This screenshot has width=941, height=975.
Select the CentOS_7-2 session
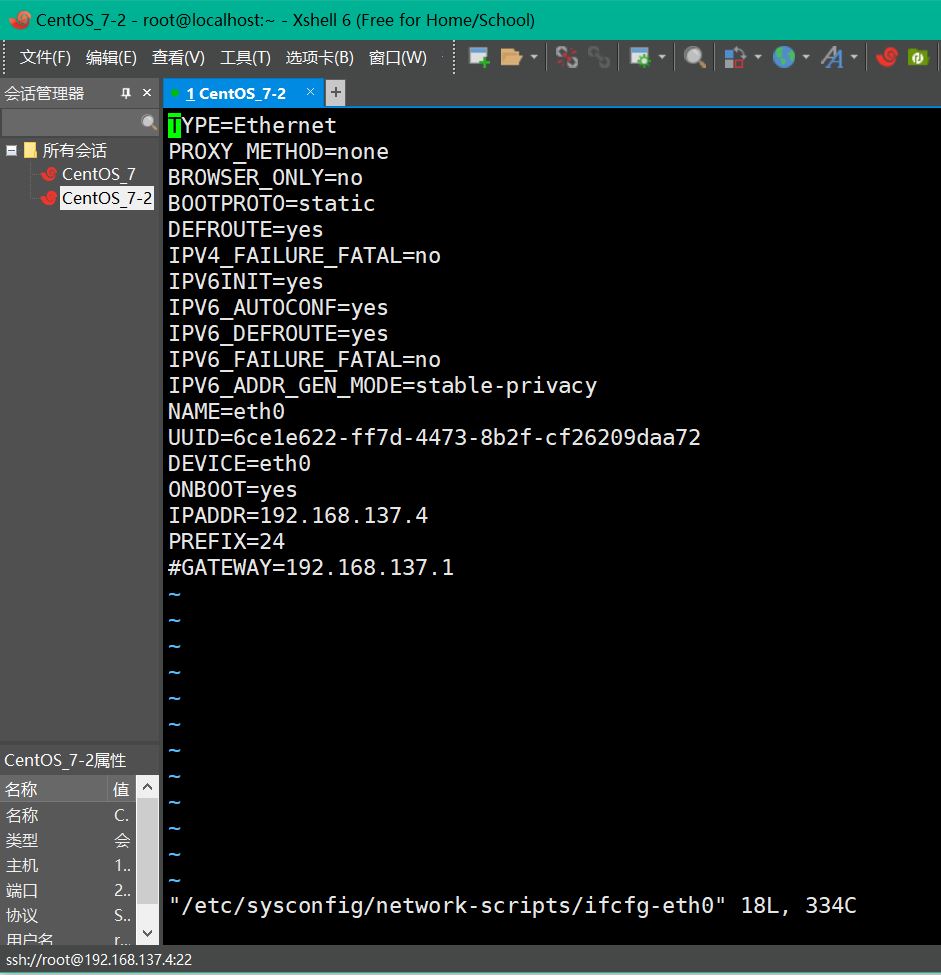(106, 198)
